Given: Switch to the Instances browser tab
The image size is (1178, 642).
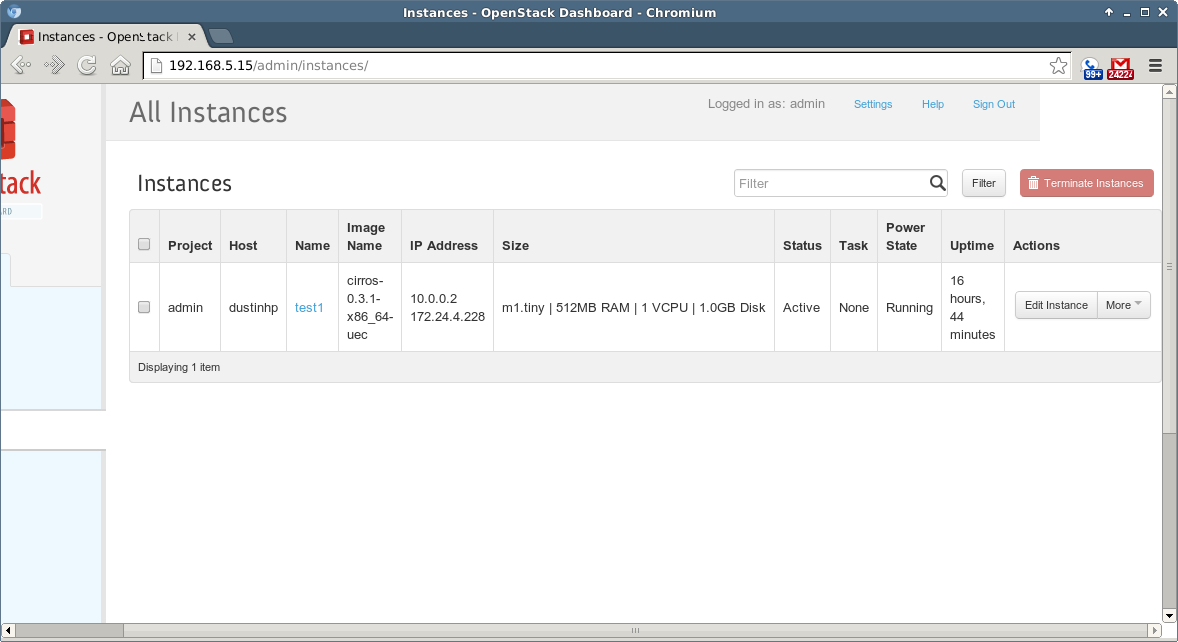Looking at the screenshot, I should [x=105, y=37].
